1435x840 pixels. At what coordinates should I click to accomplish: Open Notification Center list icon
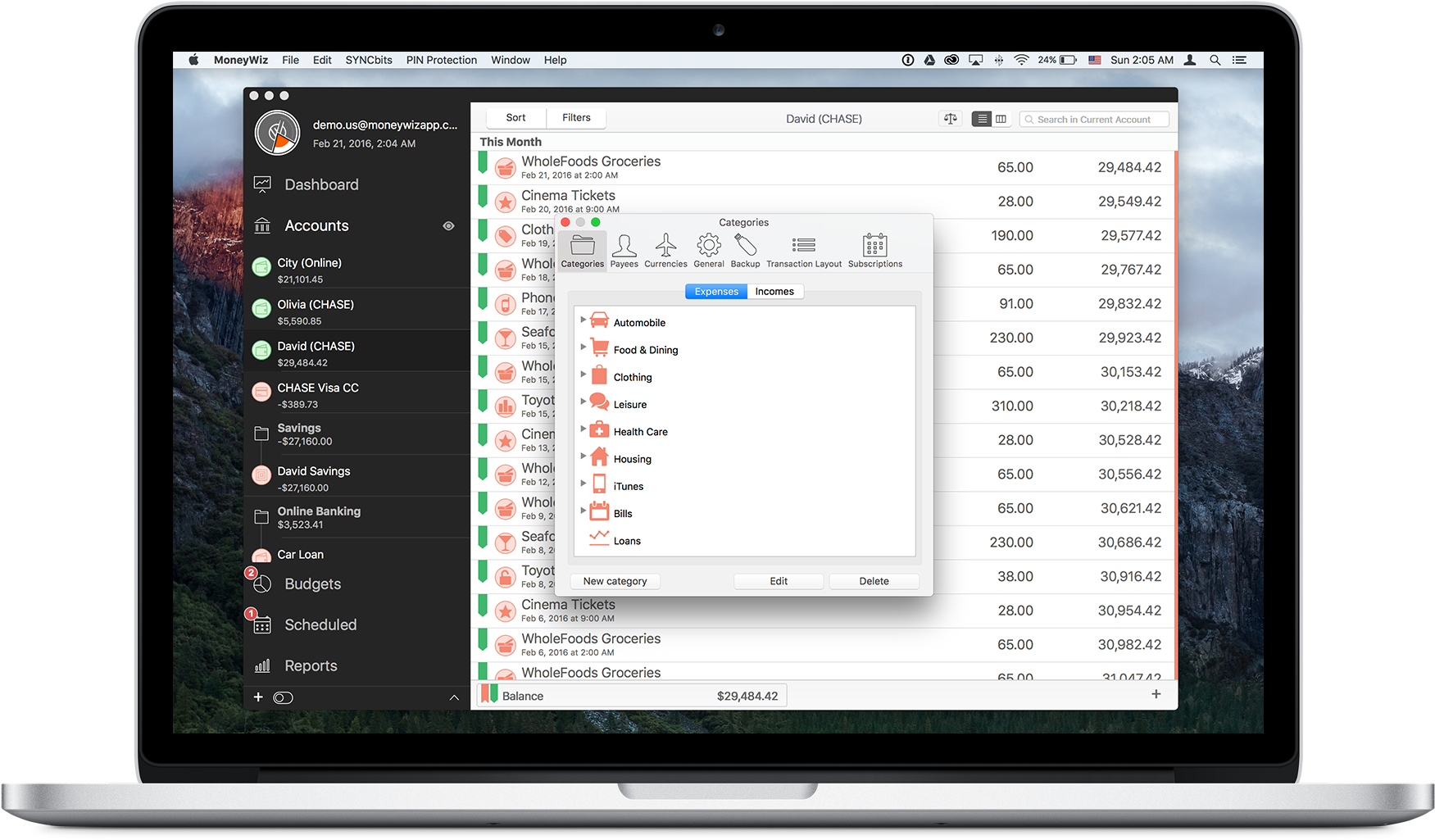click(x=1239, y=60)
